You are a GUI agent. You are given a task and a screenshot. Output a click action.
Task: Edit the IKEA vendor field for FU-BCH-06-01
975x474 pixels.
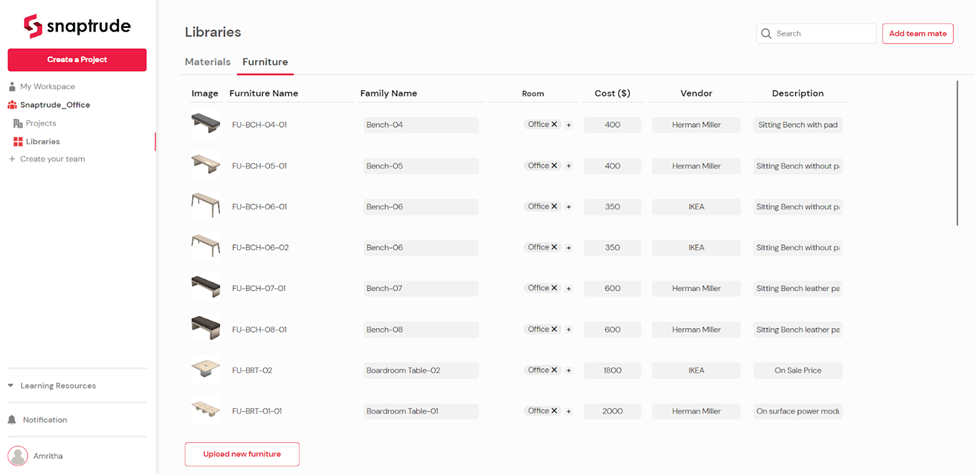696,207
